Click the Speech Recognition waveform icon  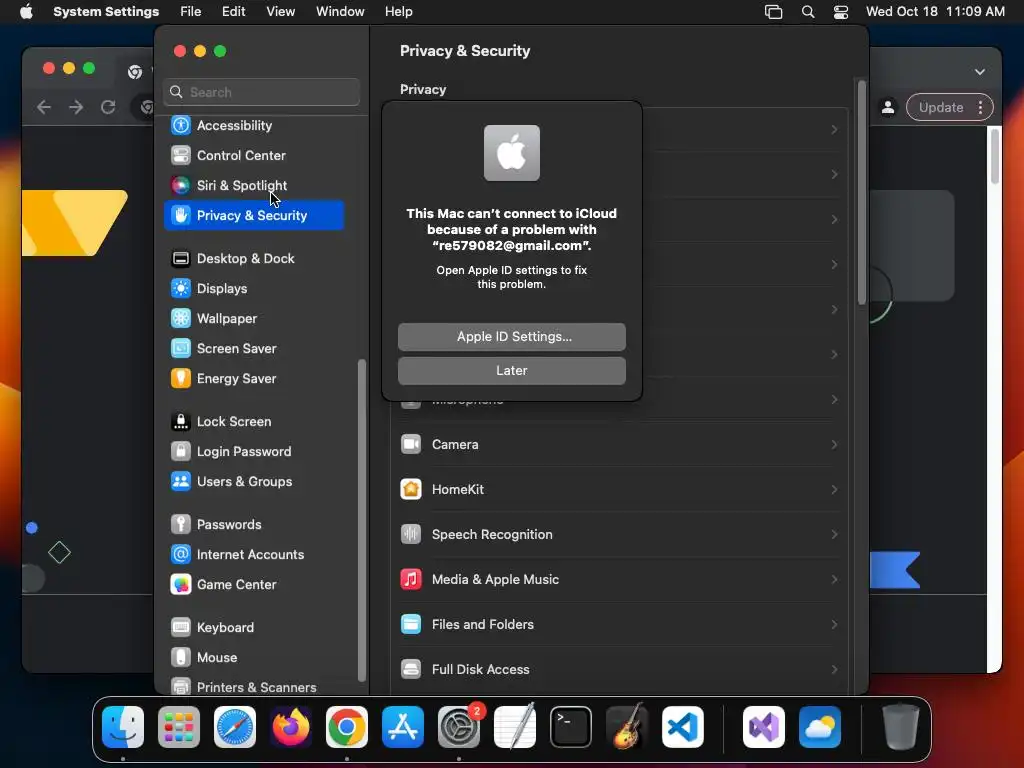coord(411,535)
